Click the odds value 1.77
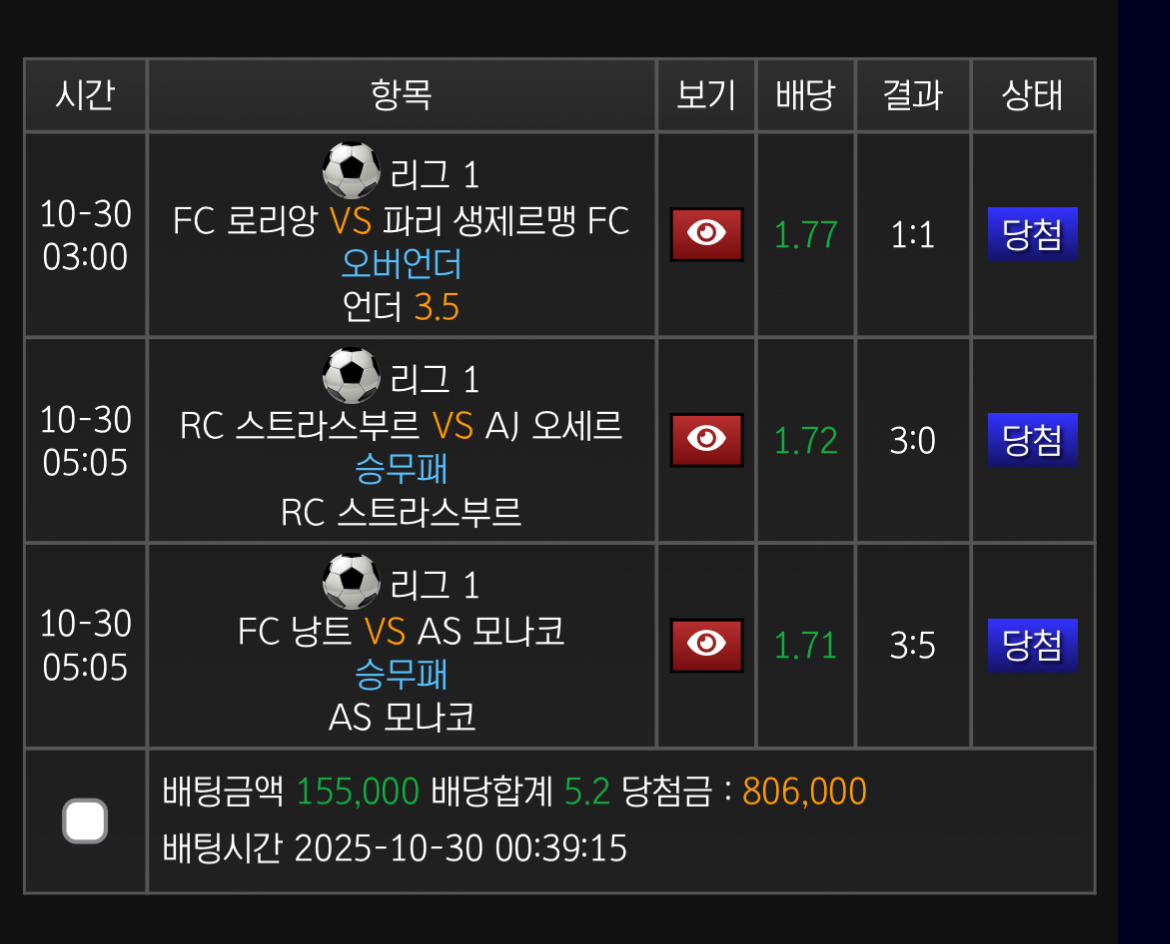The width and height of the screenshot is (1170, 944). tap(806, 234)
